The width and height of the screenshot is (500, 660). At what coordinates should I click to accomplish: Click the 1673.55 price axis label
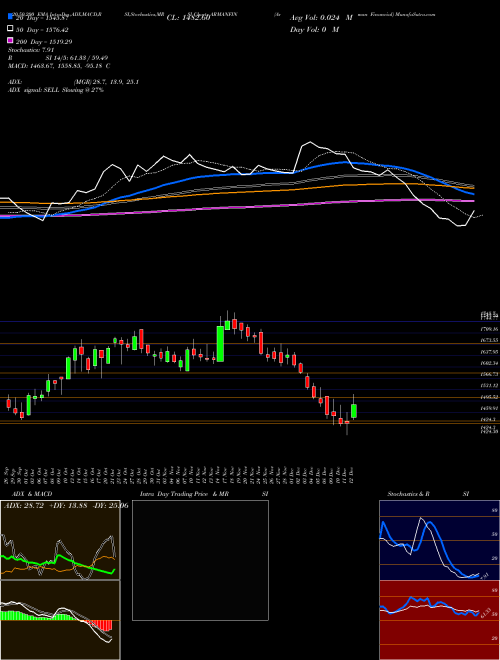(490, 340)
